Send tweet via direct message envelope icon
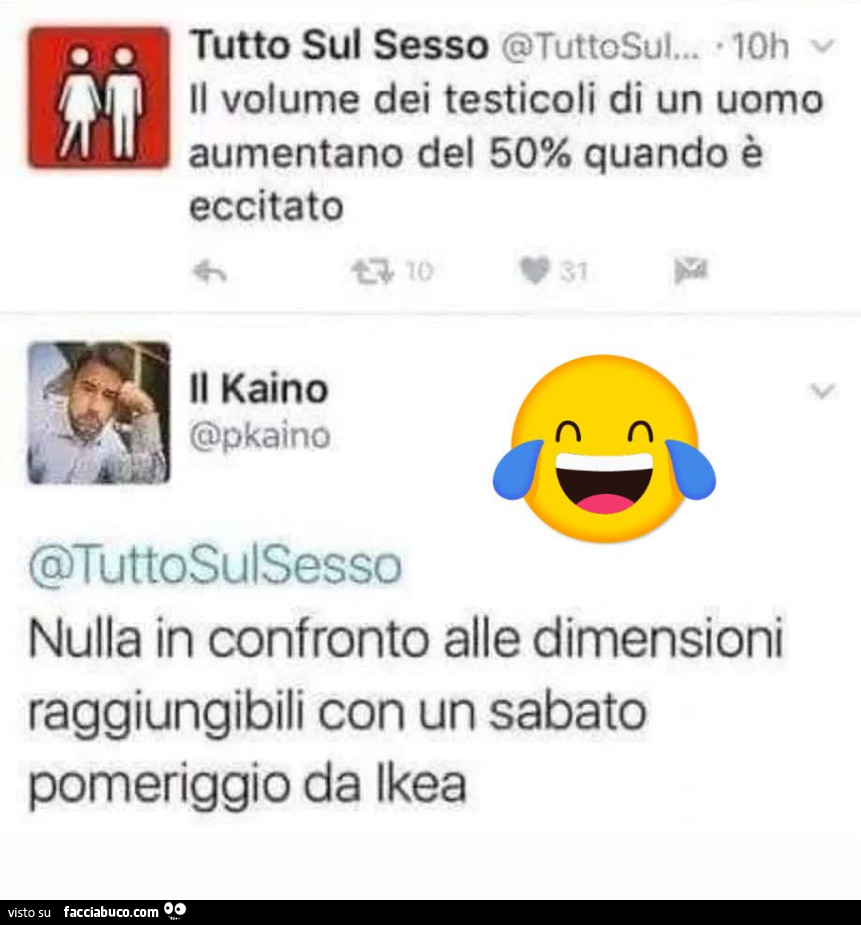 691,271
